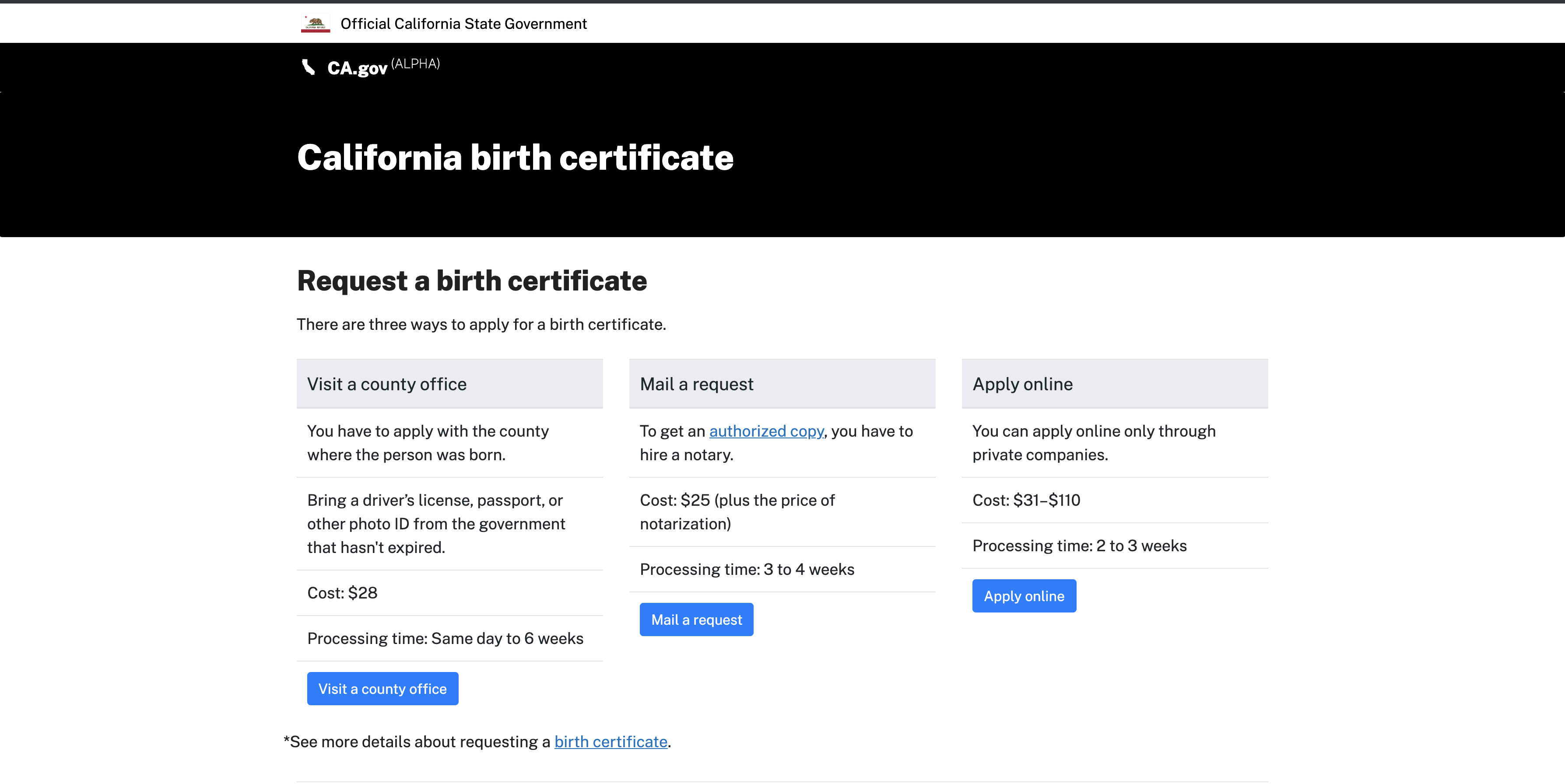
Task: Click the Visit a county office button
Action: tap(383, 688)
